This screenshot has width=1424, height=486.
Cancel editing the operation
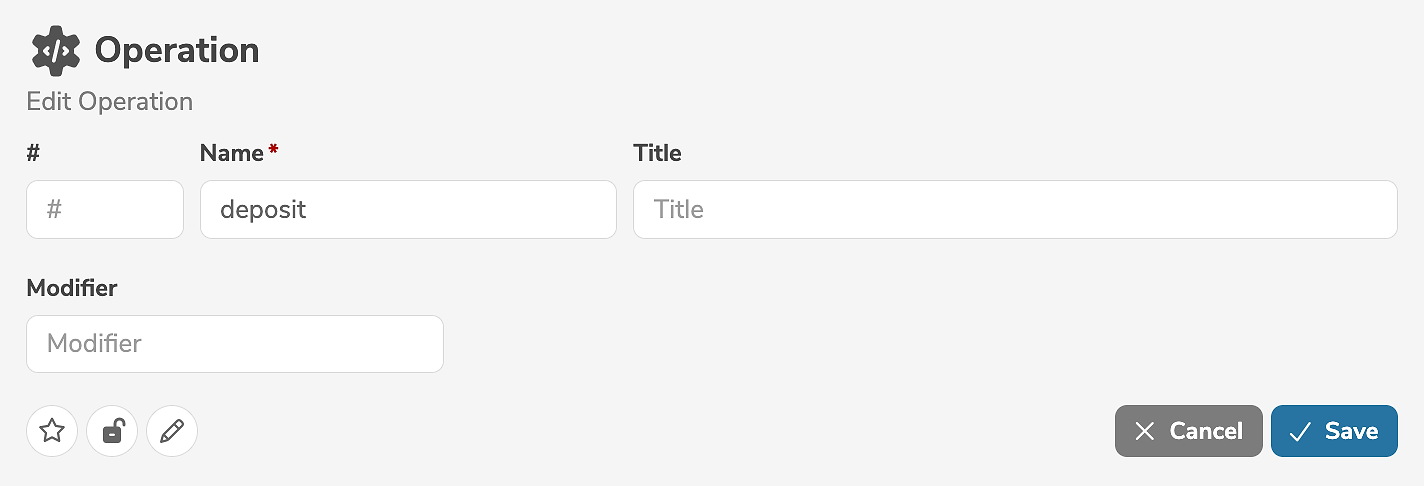(x=1188, y=431)
